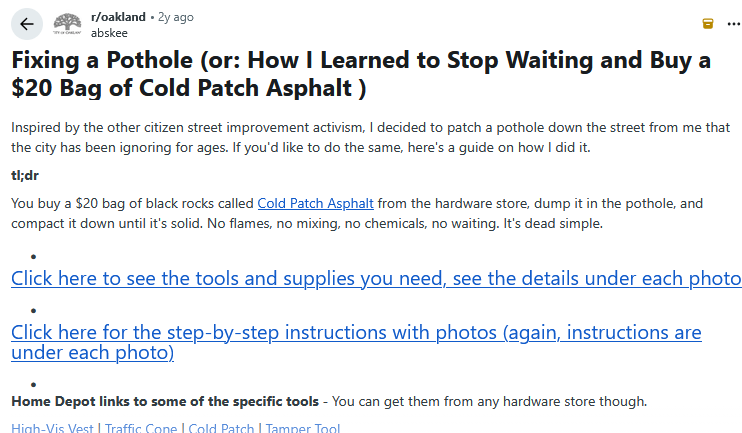Image resolution: width=742 pixels, height=433 pixels.
Task: Click the 'Fixing a Pothole' post title
Action: click(x=360, y=74)
